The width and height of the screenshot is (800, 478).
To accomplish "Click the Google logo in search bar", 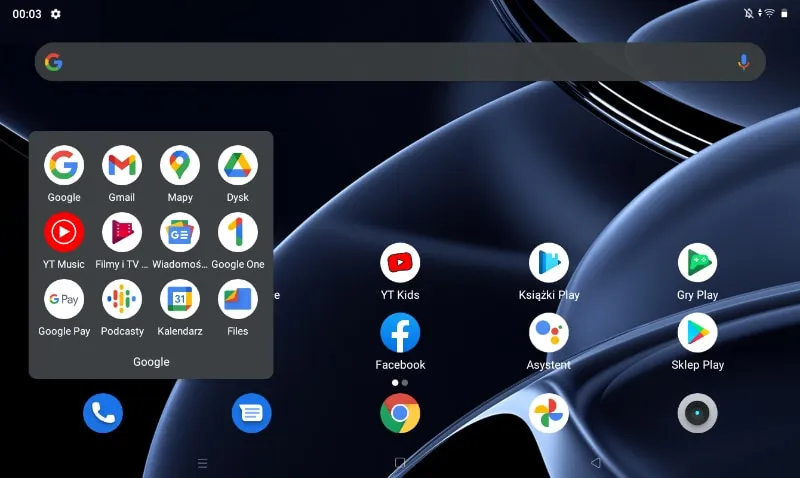I will point(54,62).
